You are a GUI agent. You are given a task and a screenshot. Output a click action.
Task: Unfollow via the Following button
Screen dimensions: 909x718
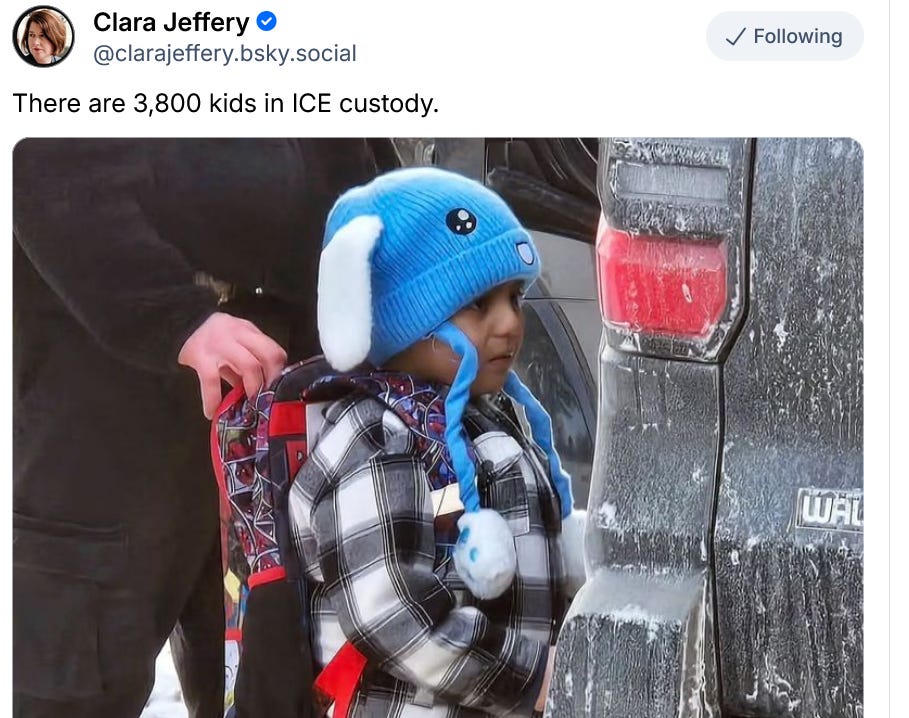pyautogui.click(x=784, y=36)
